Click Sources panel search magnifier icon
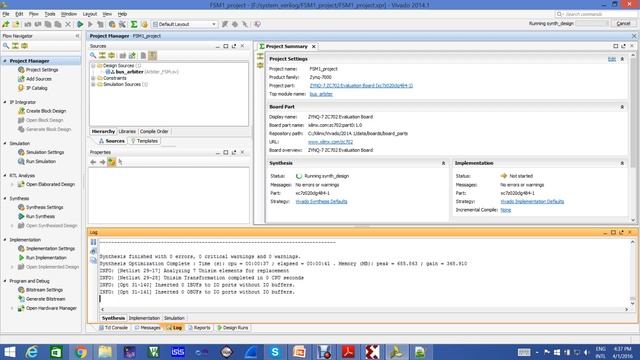This screenshot has width=640, height=360. pos(93,56)
